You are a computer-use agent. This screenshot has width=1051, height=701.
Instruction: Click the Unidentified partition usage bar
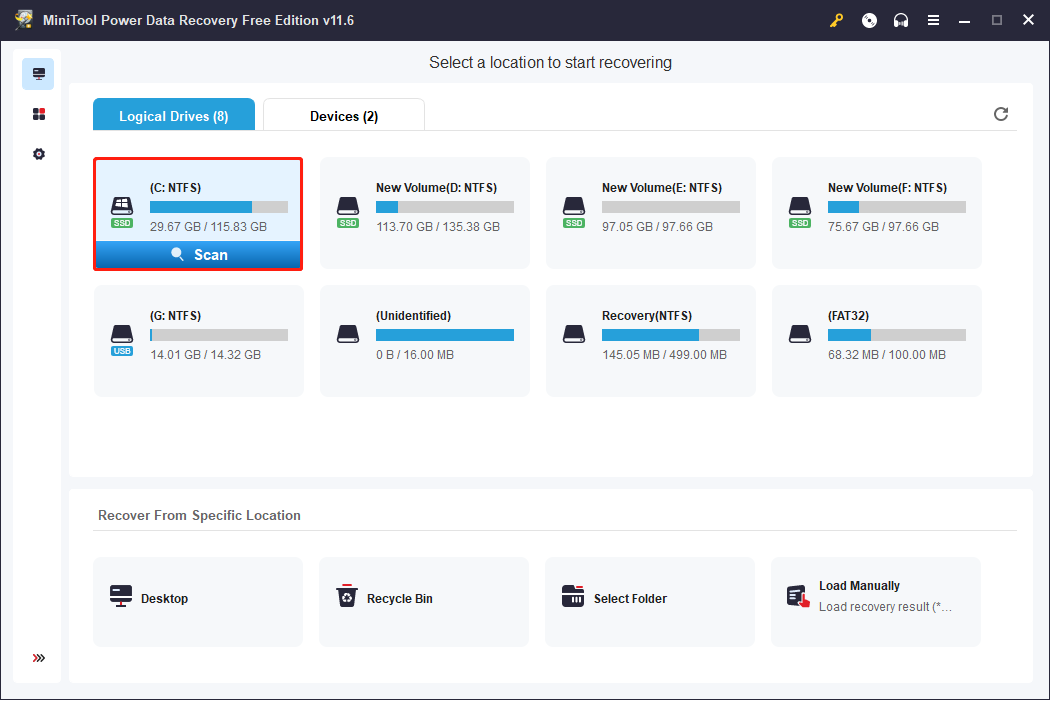pyautogui.click(x=444, y=335)
